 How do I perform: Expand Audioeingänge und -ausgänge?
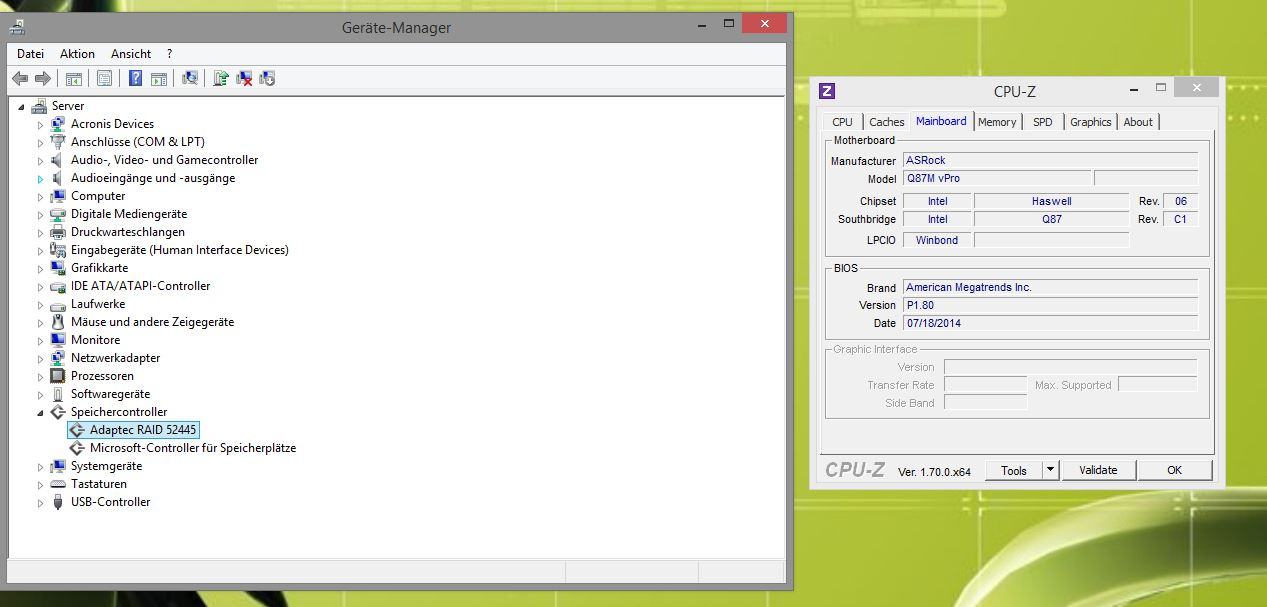(40, 178)
